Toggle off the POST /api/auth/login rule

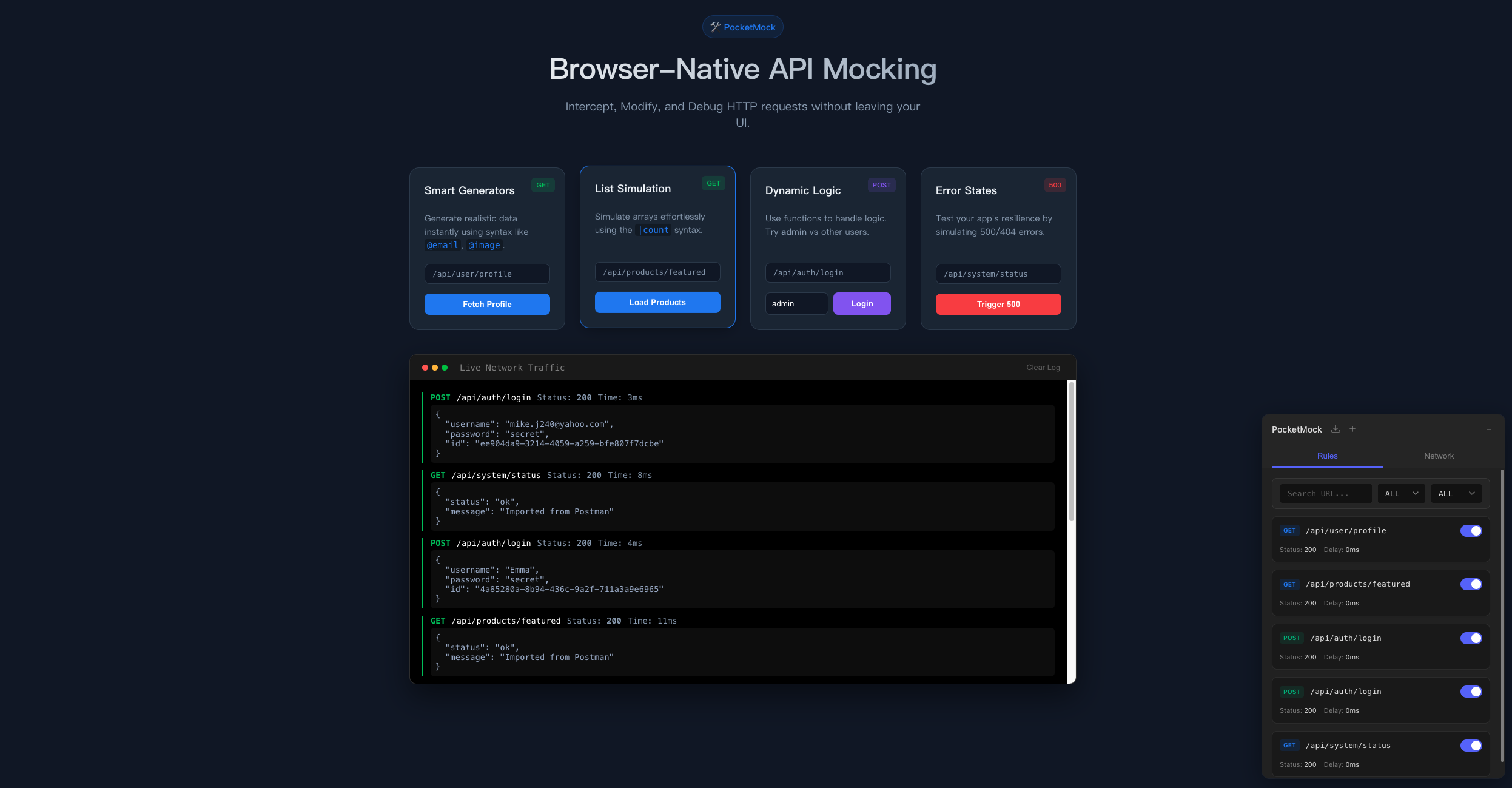[x=1471, y=638]
